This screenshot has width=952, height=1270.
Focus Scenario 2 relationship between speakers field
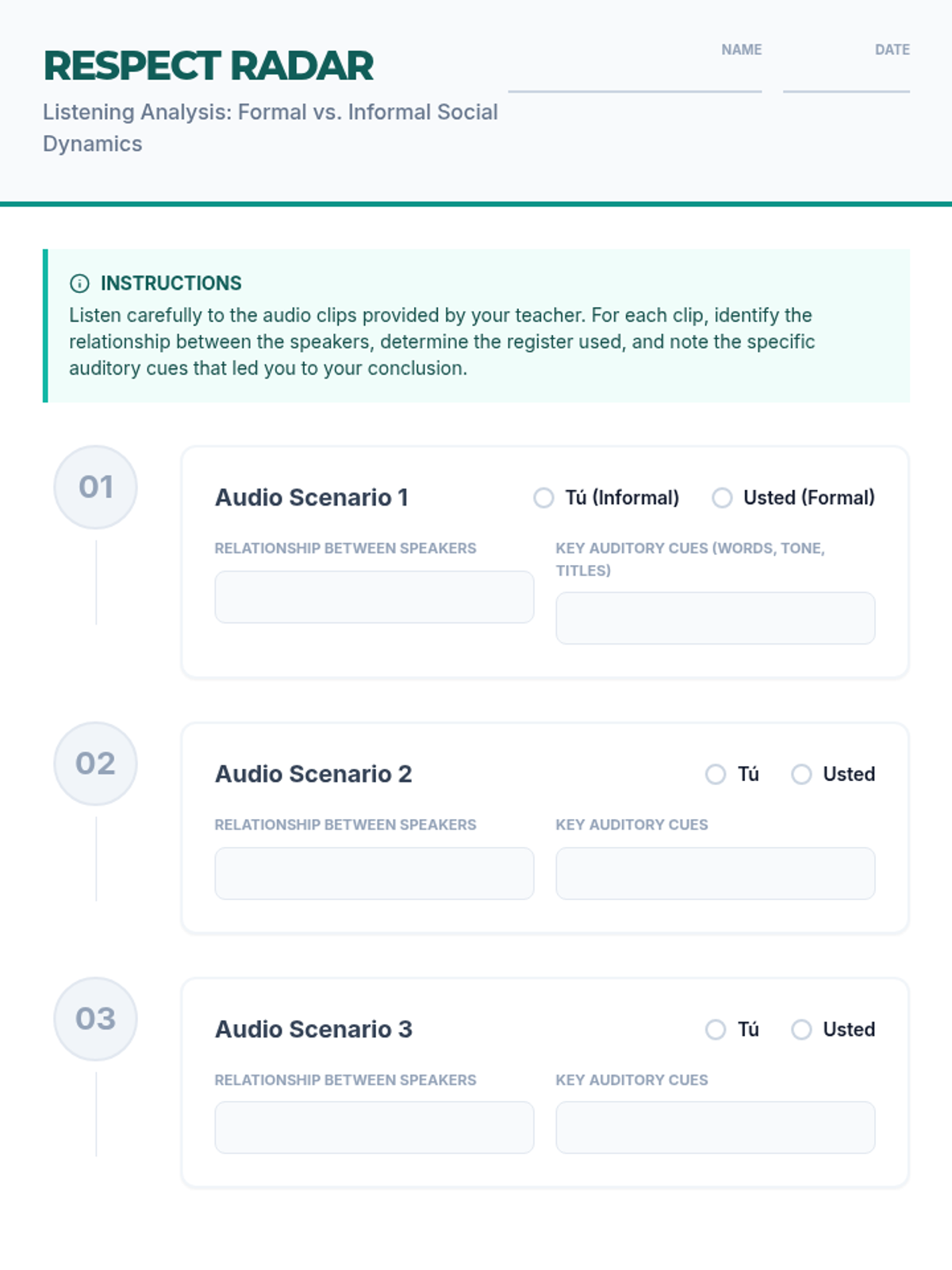click(374, 873)
